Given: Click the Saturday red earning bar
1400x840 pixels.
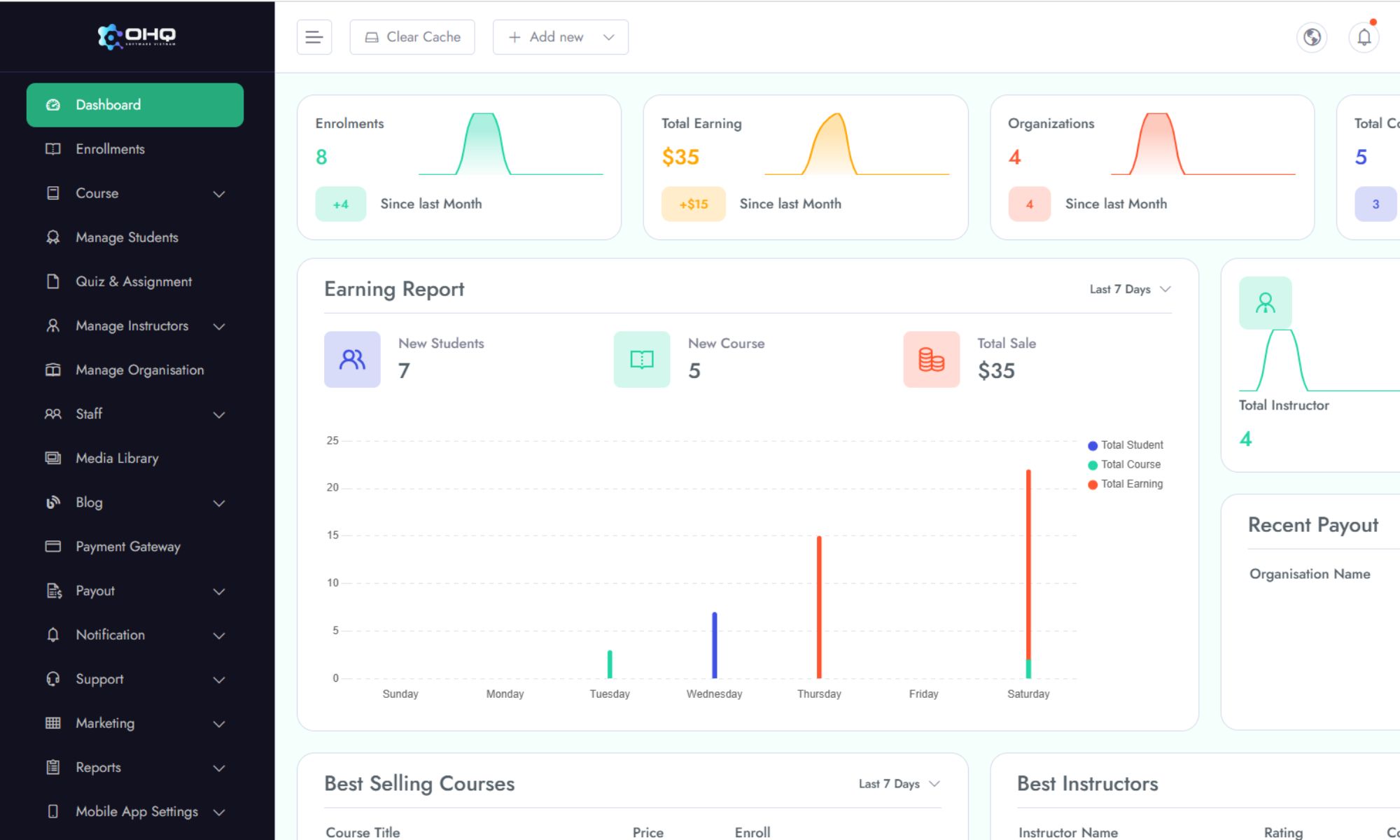Looking at the screenshot, I should (1028, 564).
